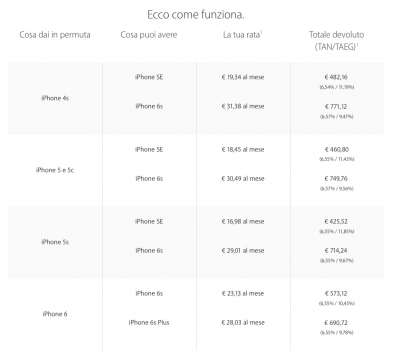Viewport: 400px width, 361px height.
Task: Select the iPhone 5s trade-in row label
Action: [x=55, y=242]
